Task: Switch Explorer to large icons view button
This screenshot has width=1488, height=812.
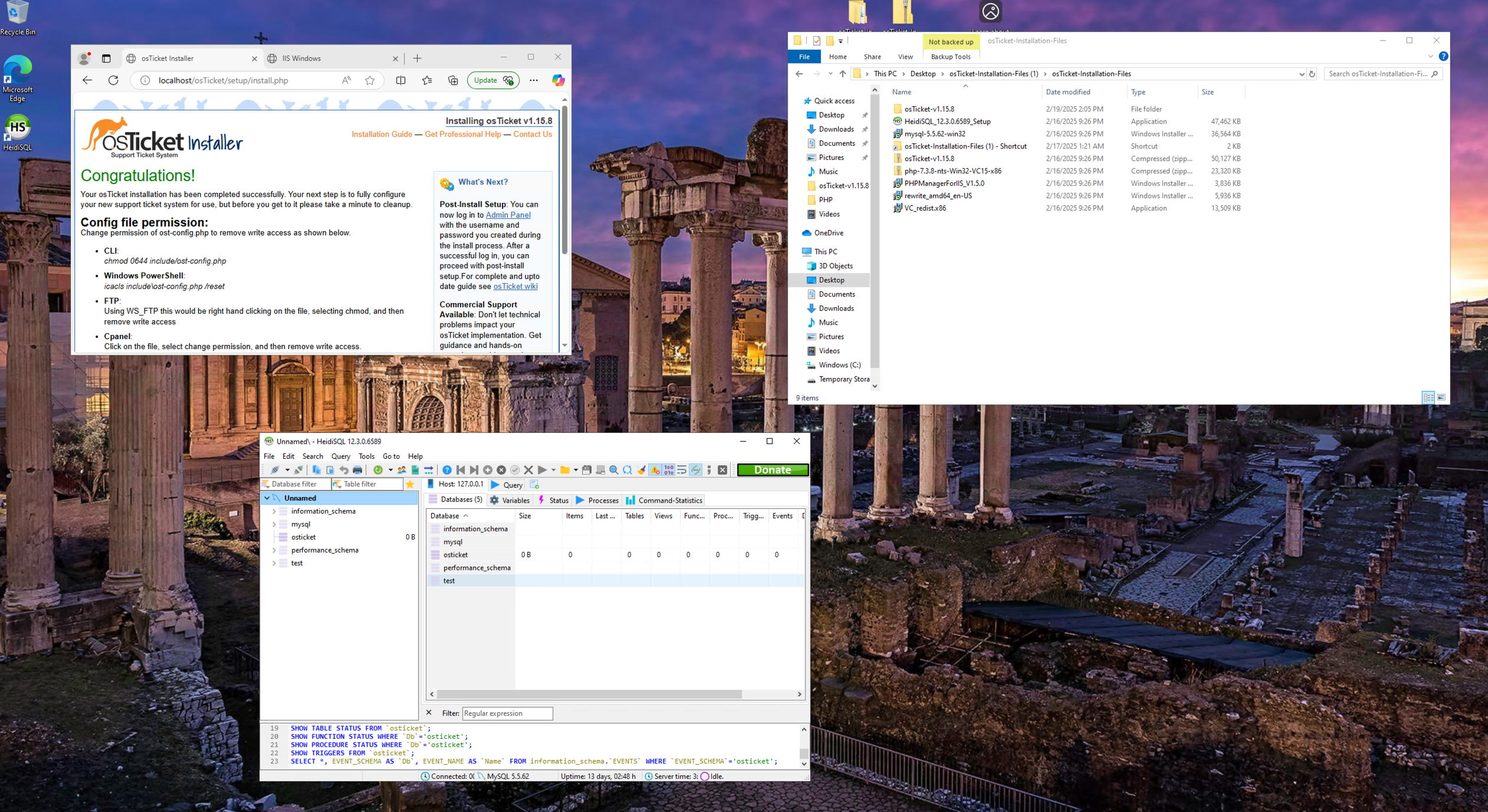Action: click(1441, 397)
